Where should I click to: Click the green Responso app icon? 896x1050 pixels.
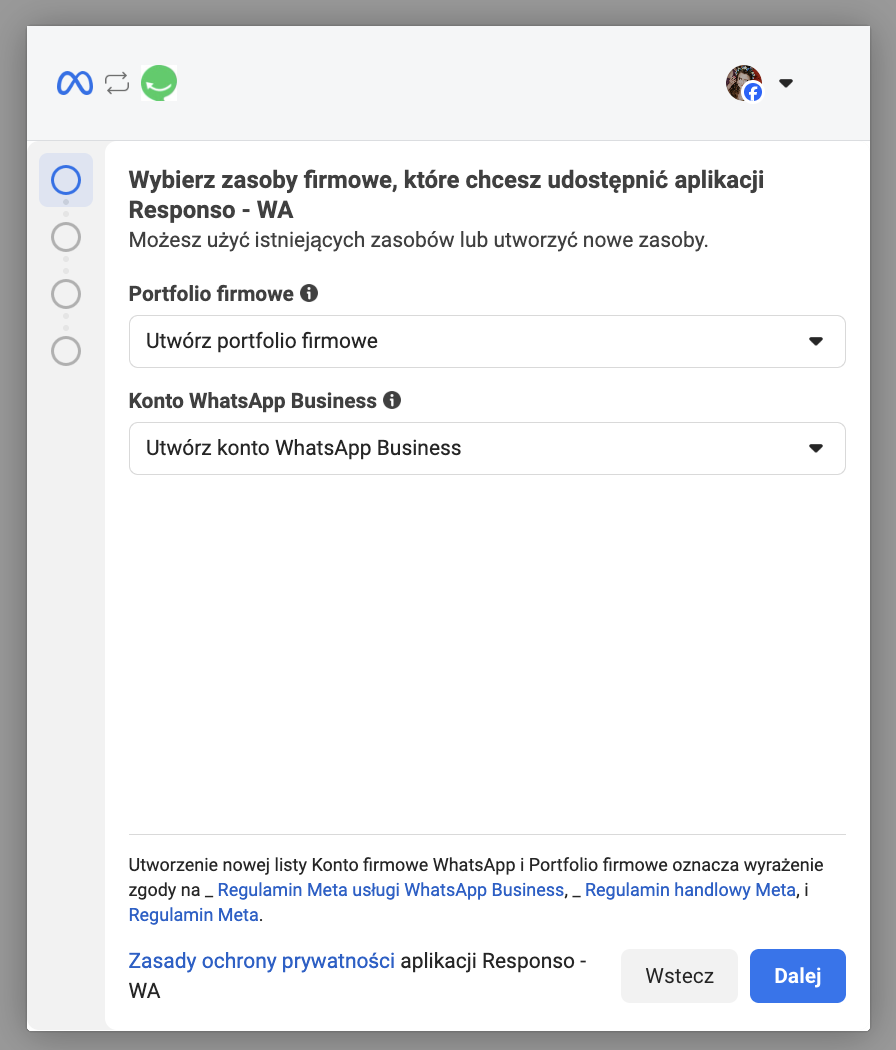[x=159, y=83]
